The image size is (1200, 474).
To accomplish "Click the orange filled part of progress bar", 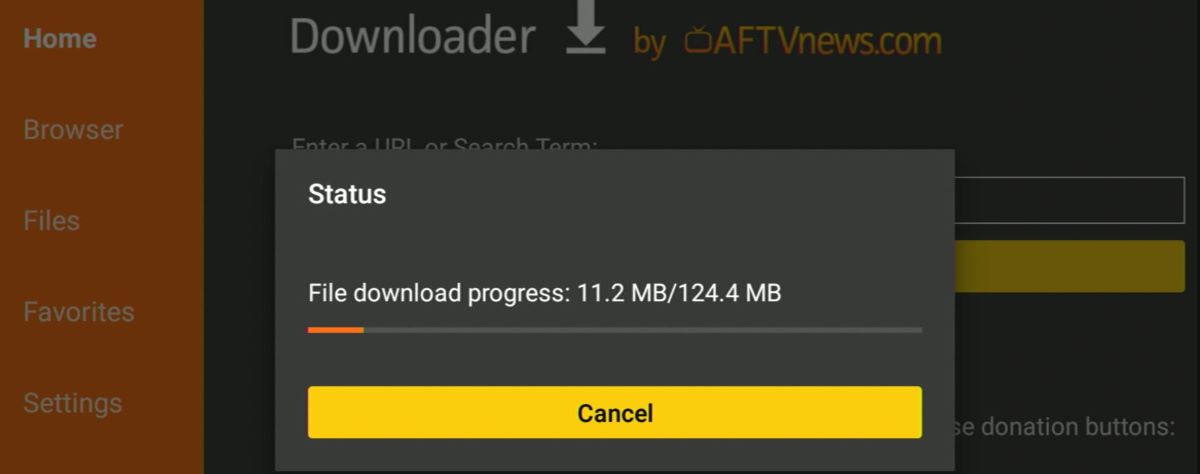I will point(336,329).
